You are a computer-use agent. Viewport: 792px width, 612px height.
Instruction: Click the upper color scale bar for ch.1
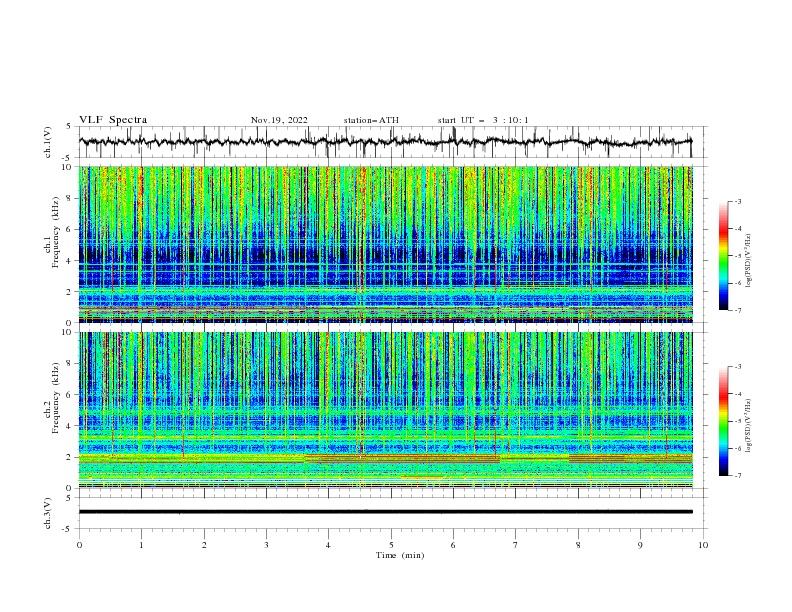tap(723, 256)
